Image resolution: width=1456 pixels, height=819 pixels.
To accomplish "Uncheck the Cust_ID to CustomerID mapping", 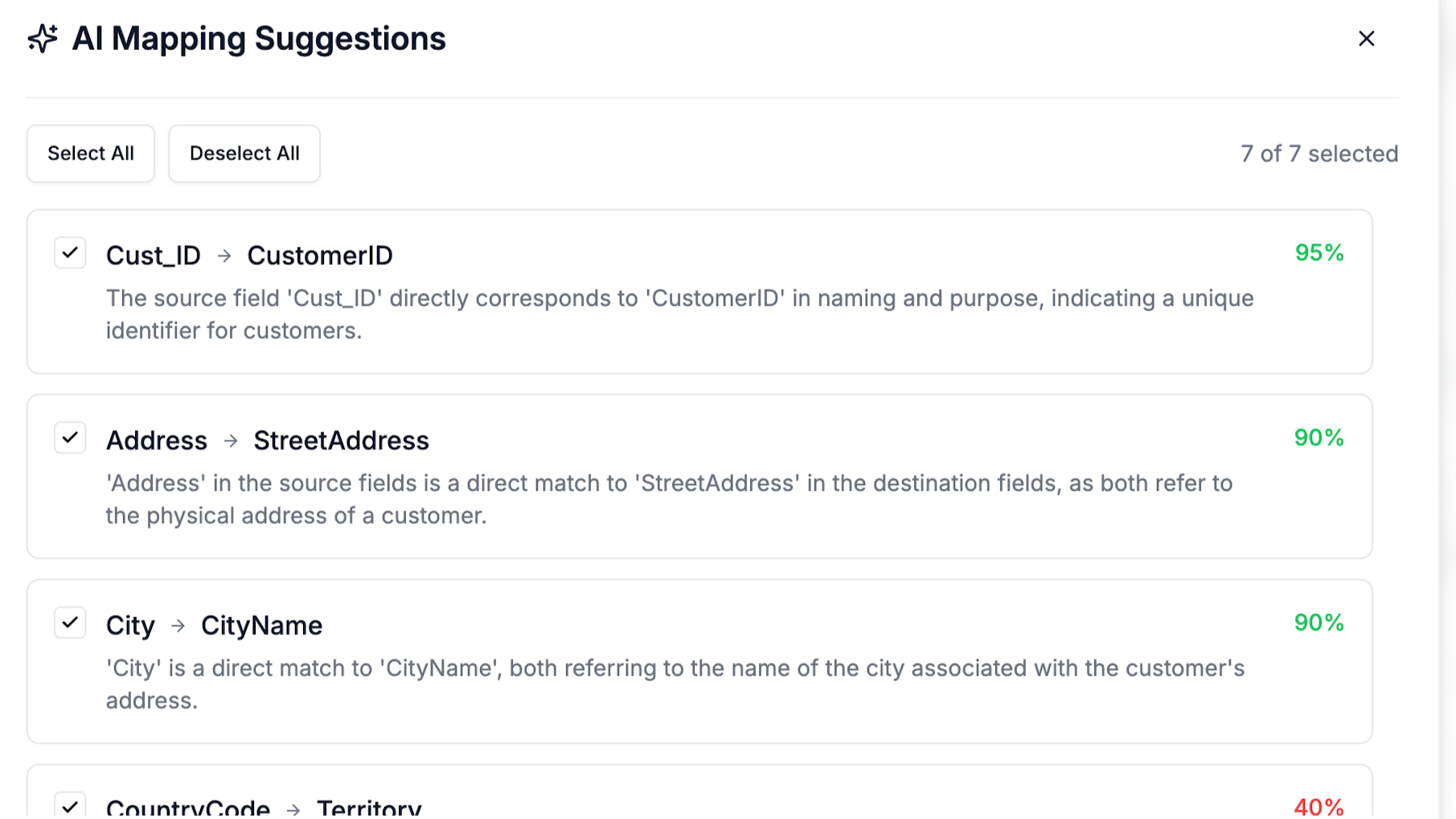I will click(70, 252).
